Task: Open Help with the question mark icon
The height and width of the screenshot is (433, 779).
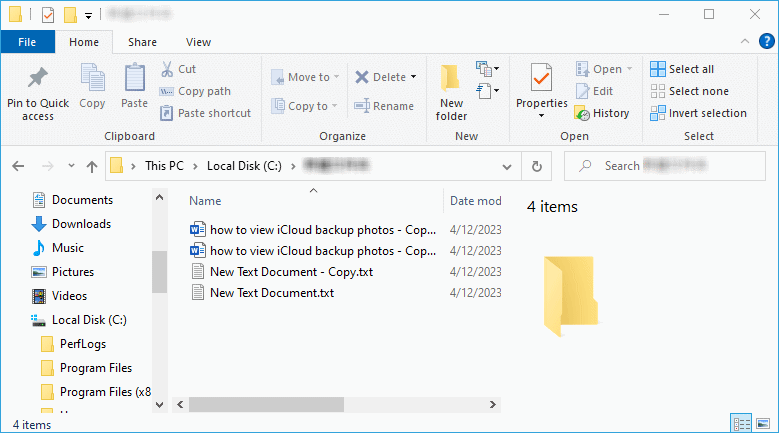Action: point(767,41)
